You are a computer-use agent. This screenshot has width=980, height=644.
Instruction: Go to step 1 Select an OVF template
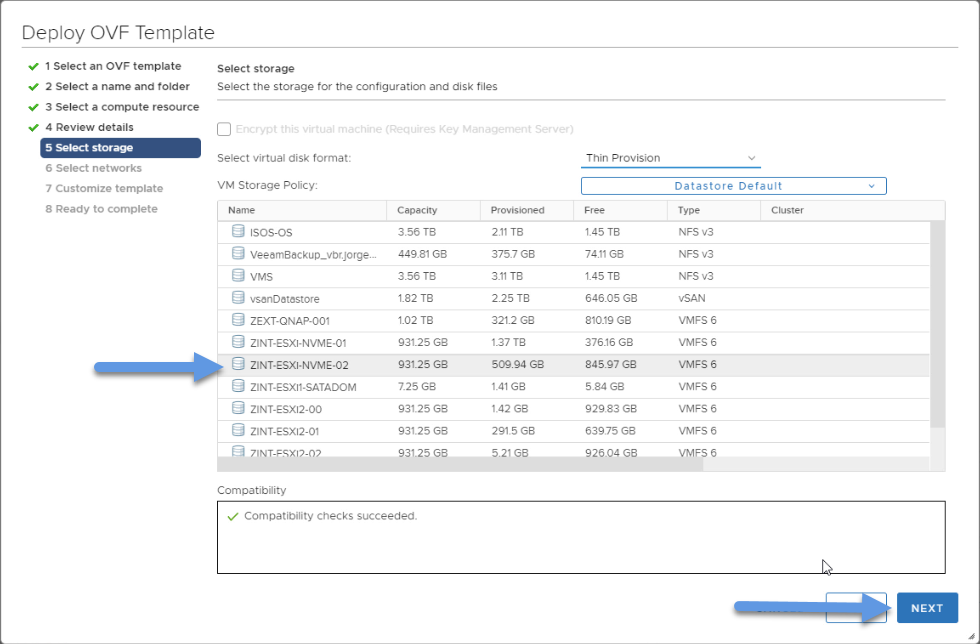point(113,66)
